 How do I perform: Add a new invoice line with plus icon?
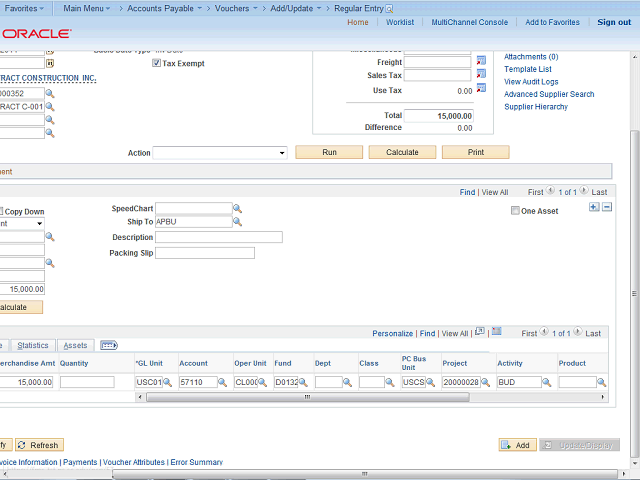(594, 207)
